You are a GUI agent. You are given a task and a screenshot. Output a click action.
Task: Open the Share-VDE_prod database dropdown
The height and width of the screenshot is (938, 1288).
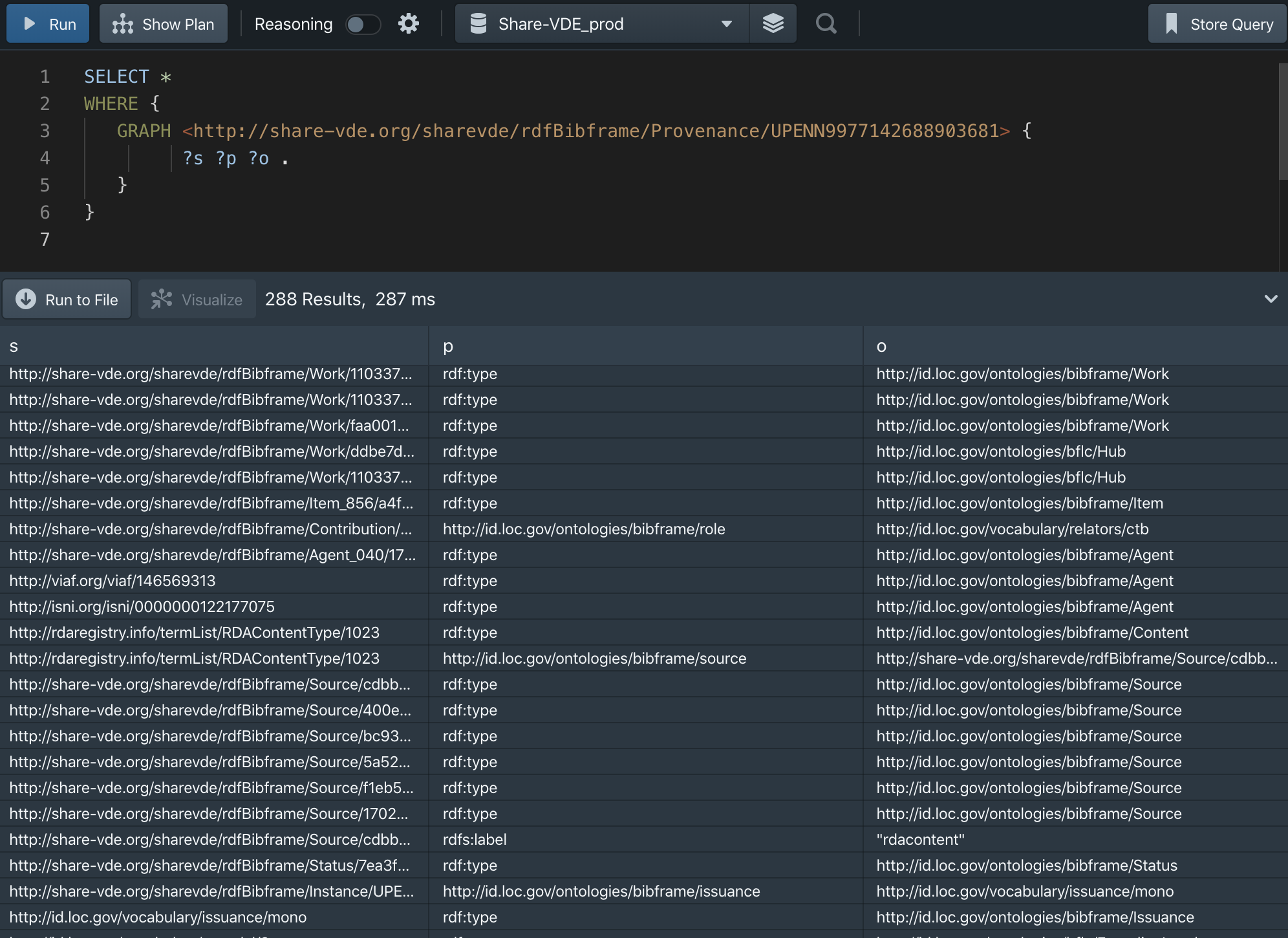tap(600, 23)
